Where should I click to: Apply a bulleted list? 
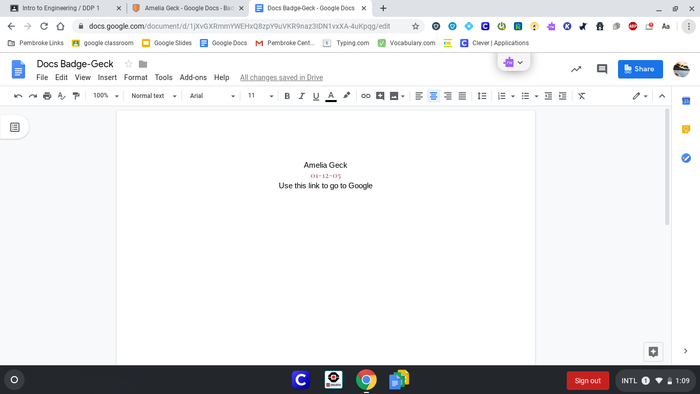click(x=525, y=96)
